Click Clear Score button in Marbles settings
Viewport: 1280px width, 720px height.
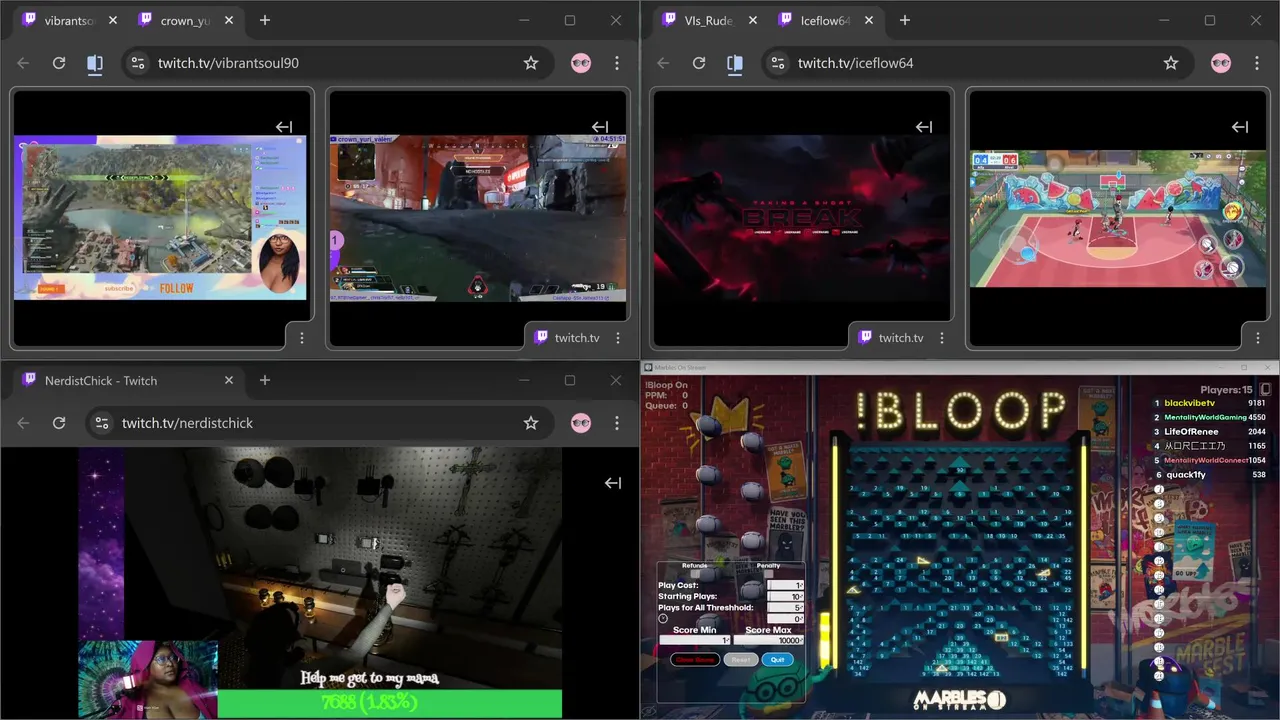[695, 660]
